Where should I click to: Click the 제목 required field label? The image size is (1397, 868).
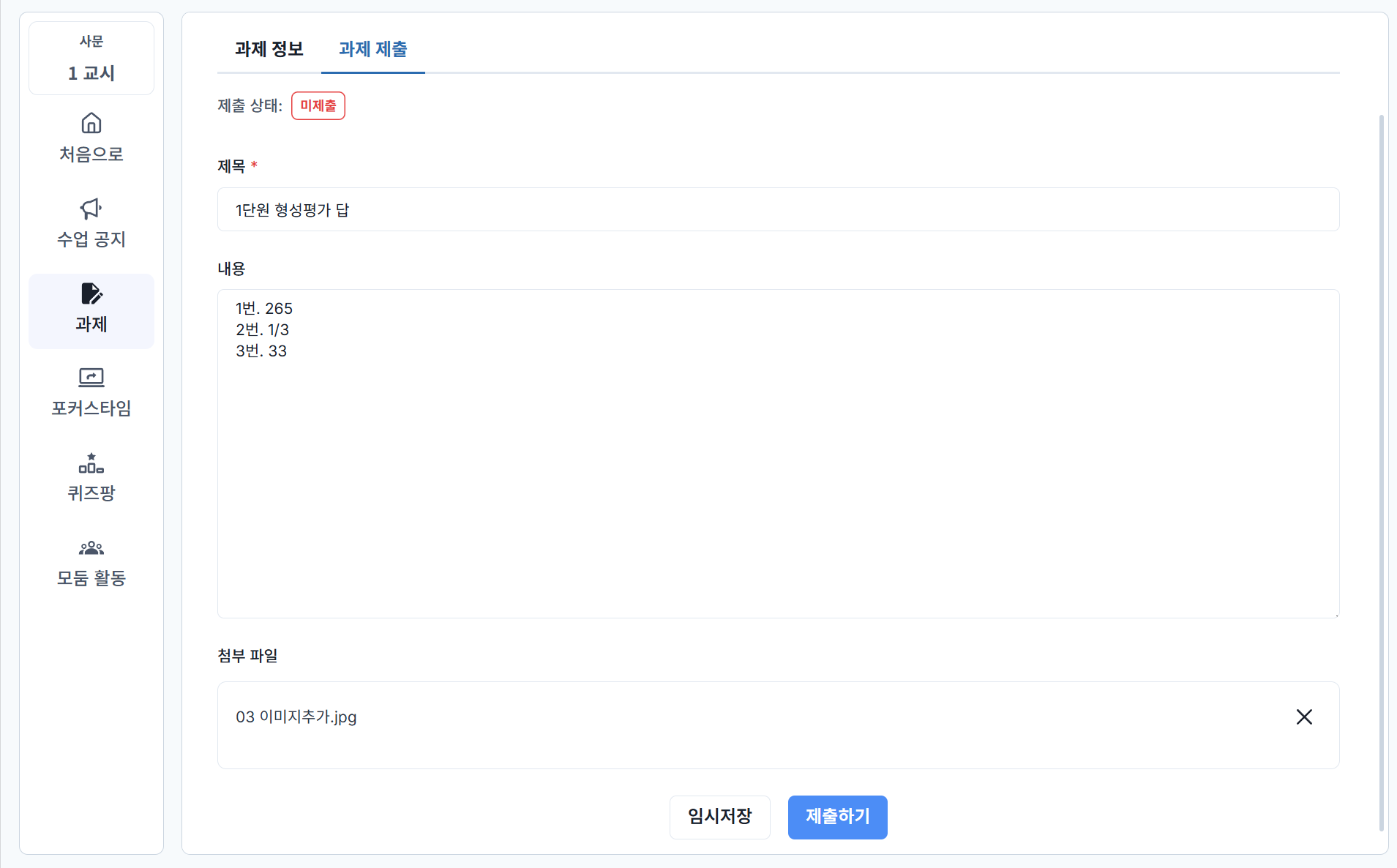point(232,166)
